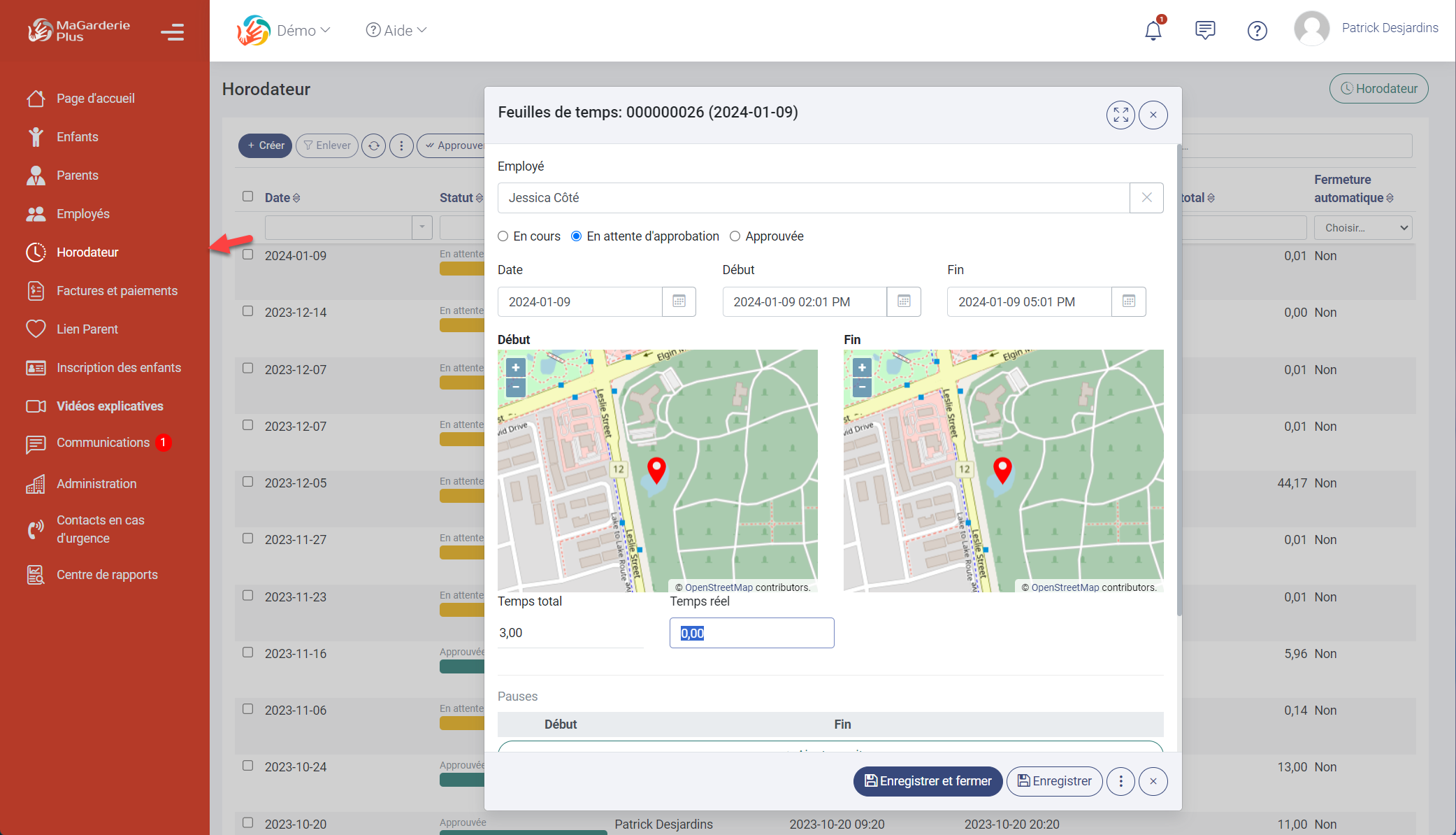Edit the Temps réel input field
Viewport: 1456px width, 835px height.
point(751,633)
